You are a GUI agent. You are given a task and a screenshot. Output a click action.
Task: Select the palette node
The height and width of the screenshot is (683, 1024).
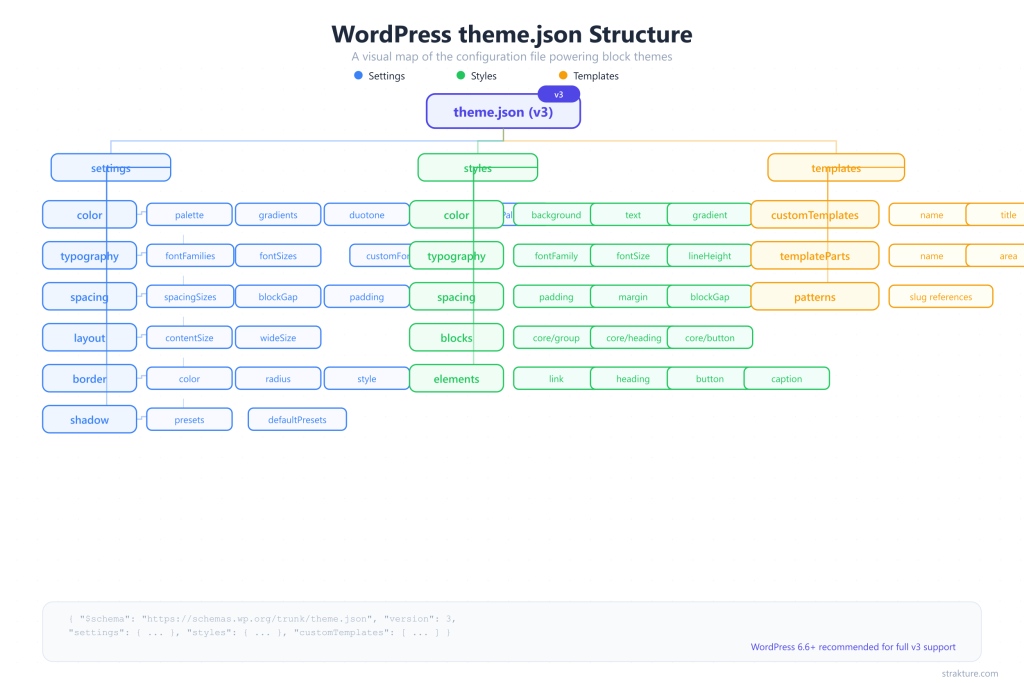pyautogui.click(x=189, y=215)
